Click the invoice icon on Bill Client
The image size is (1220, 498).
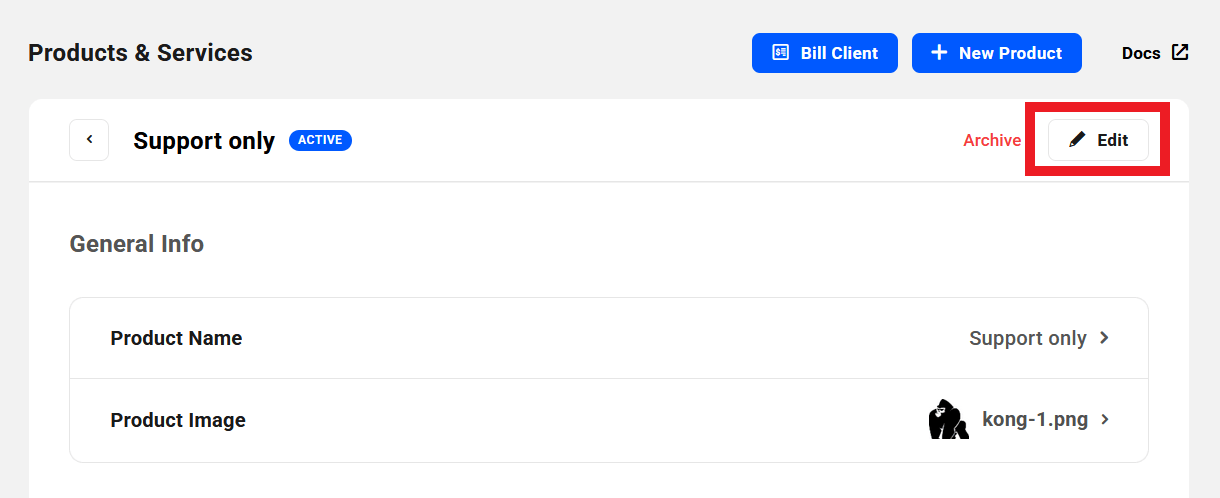[x=781, y=53]
